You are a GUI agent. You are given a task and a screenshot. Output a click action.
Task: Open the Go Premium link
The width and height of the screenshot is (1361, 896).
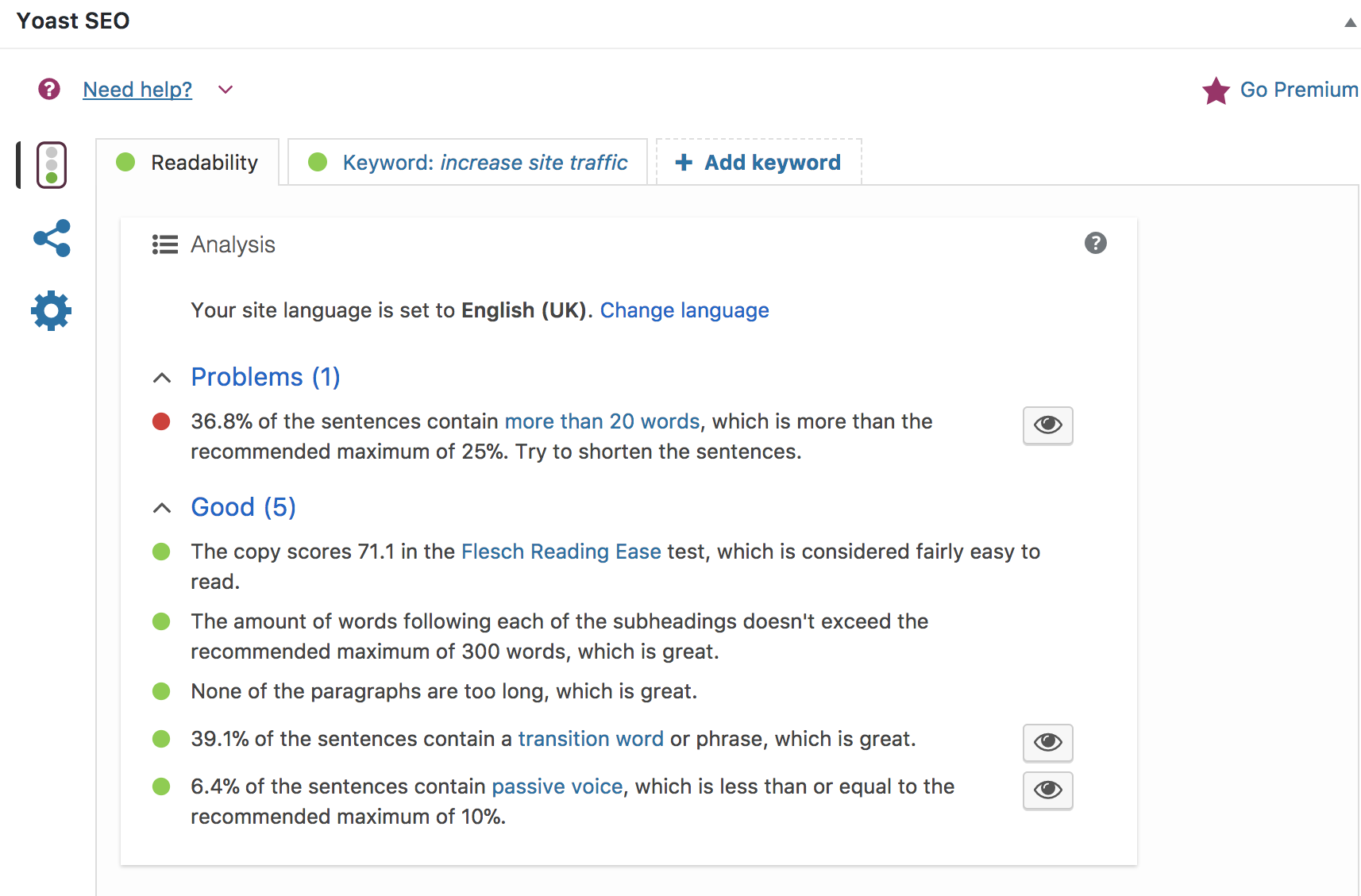(1299, 90)
